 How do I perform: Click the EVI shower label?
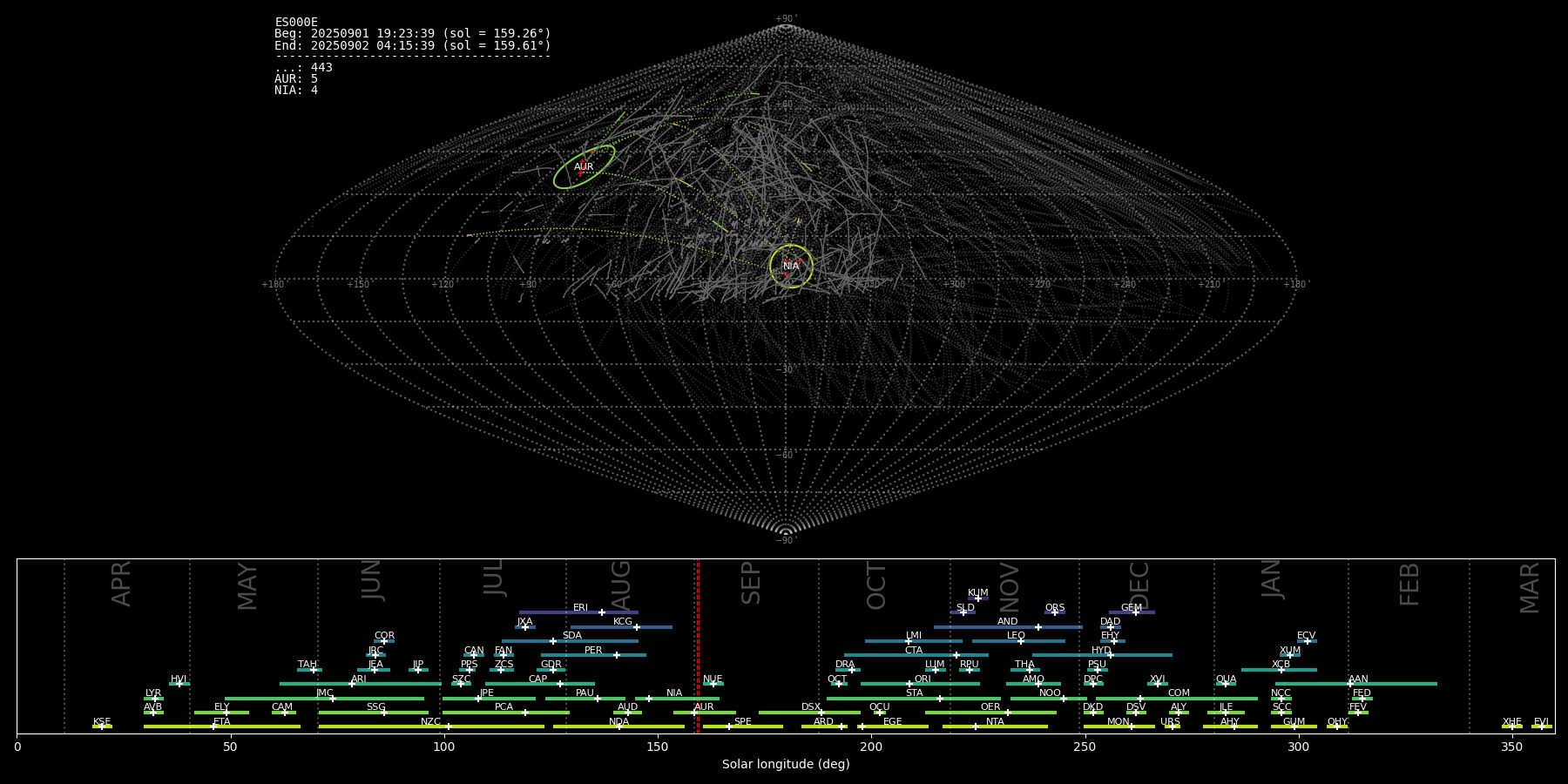point(1541,722)
